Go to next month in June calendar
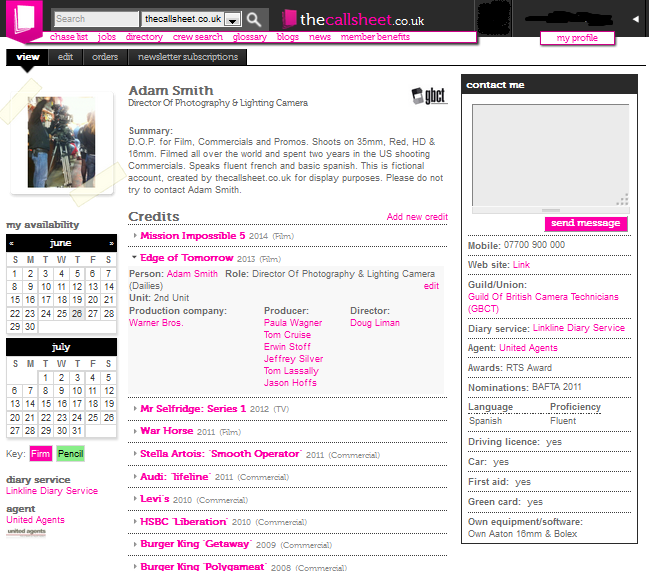The image size is (649, 571). click(x=111, y=243)
